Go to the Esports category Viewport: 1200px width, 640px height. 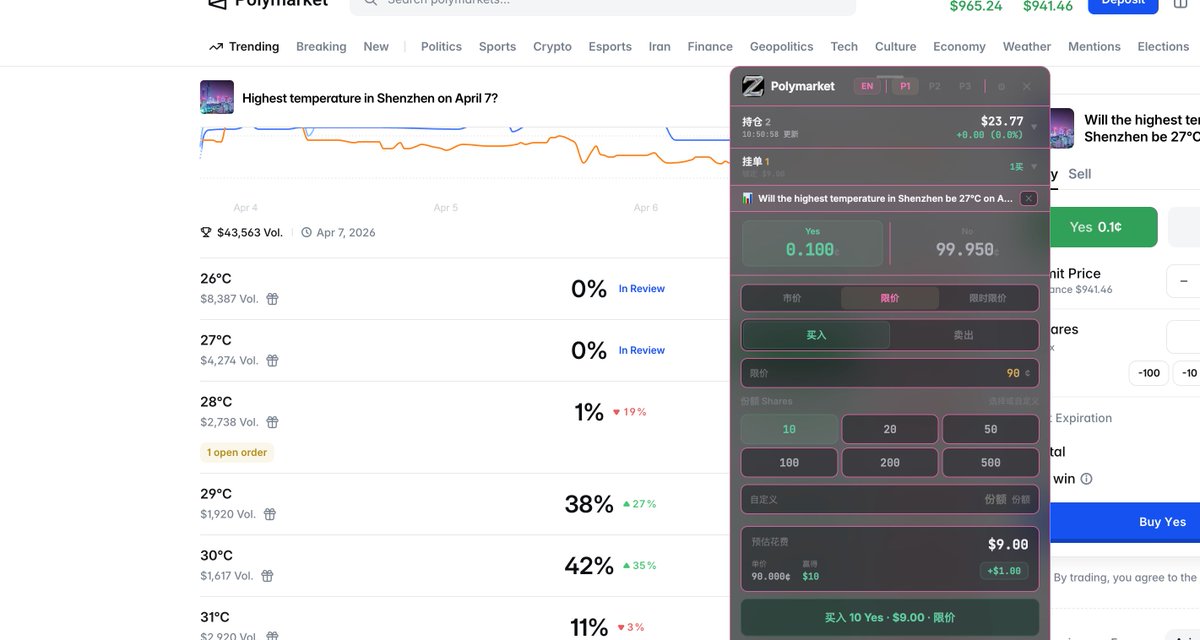(610, 47)
